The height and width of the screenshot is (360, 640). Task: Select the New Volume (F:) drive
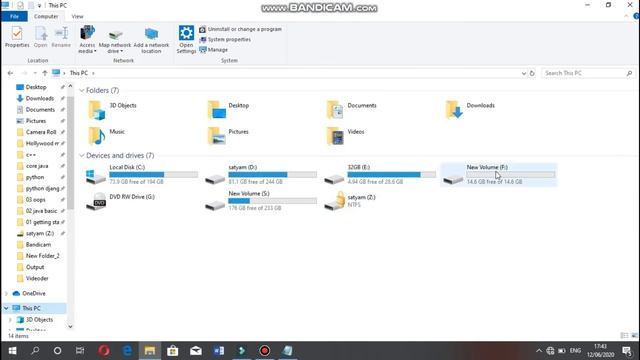498,174
